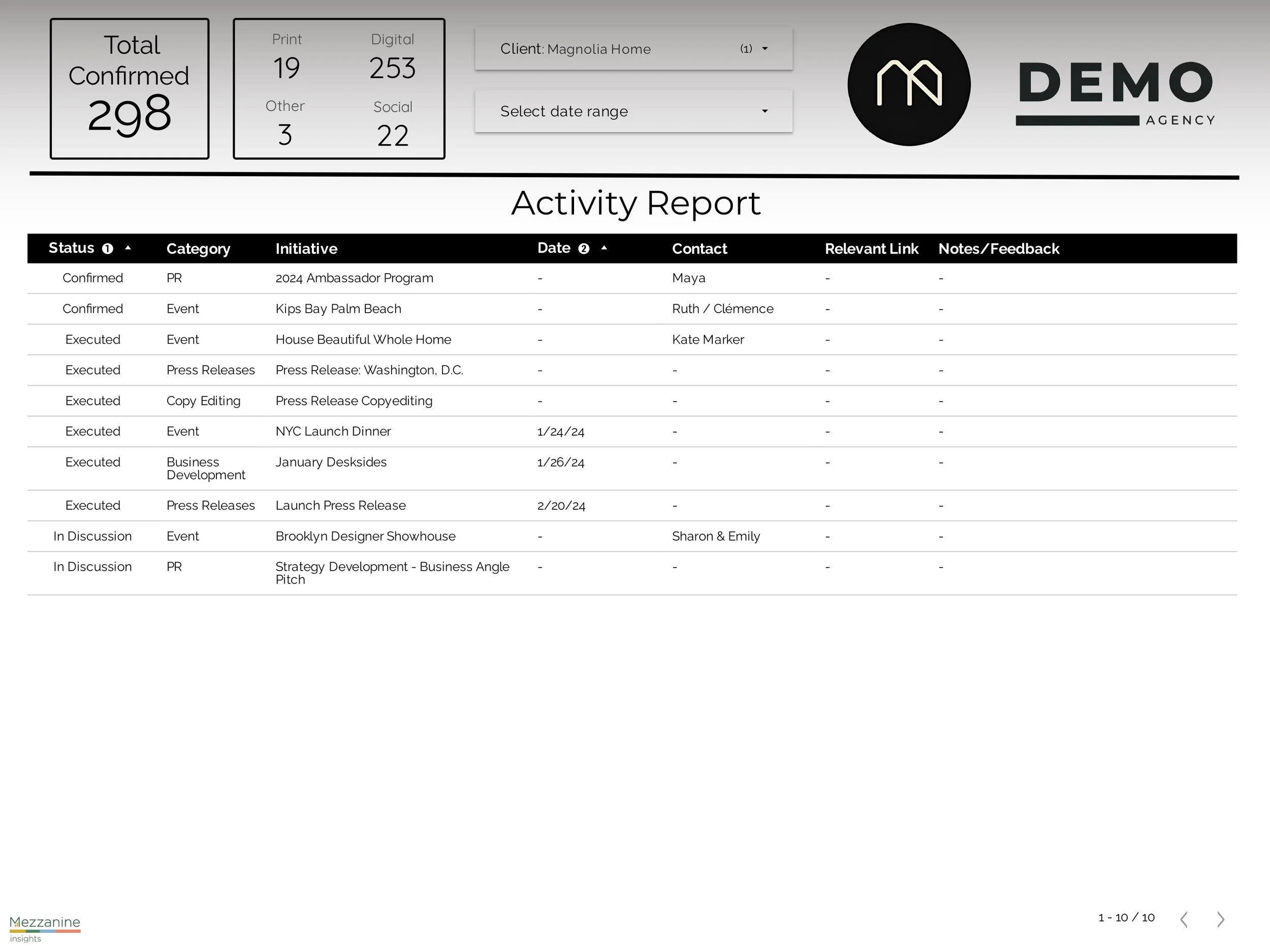Go to next table page arrow
Image resolution: width=1270 pixels, height=952 pixels.
[1221, 920]
